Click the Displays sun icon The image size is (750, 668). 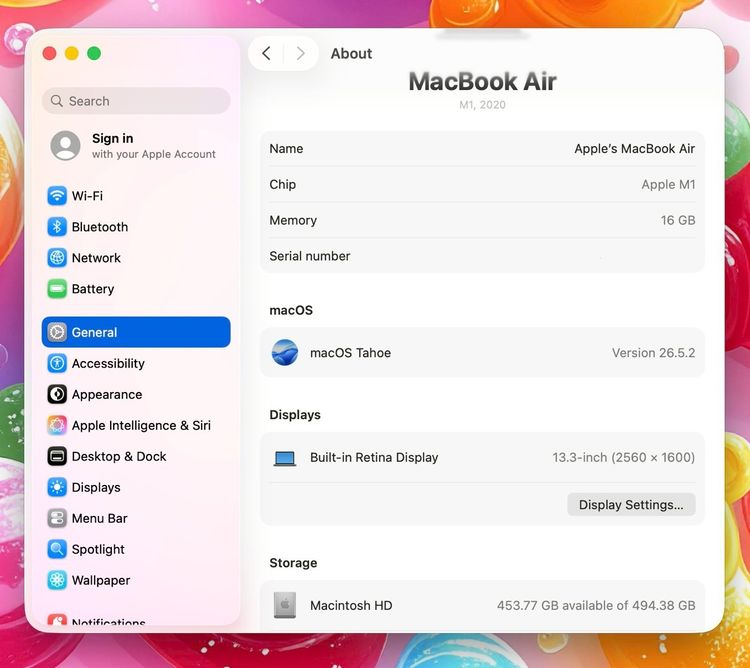[57, 487]
